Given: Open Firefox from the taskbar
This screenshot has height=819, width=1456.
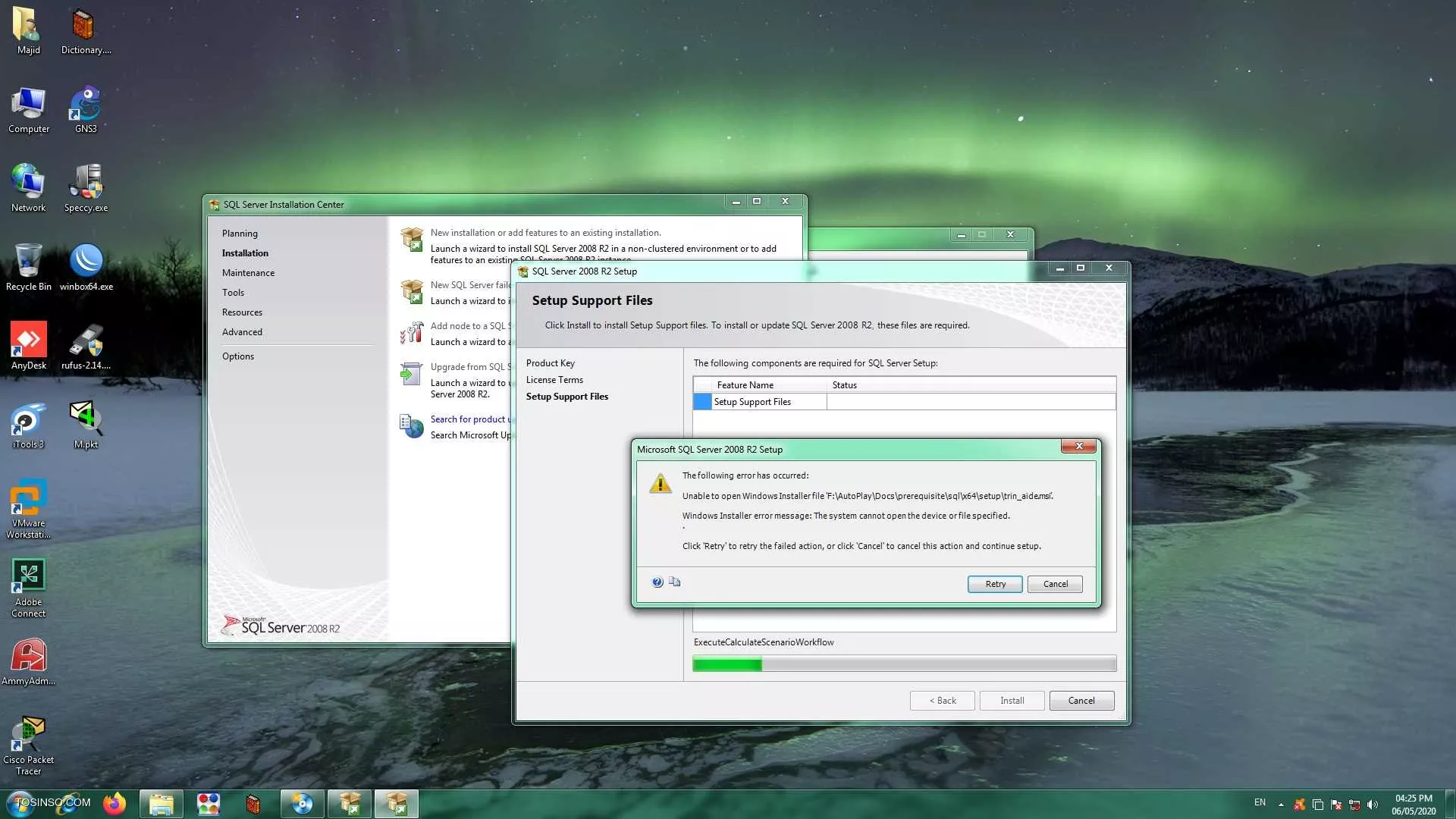Looking at the screenshot, I should (115, 804).
